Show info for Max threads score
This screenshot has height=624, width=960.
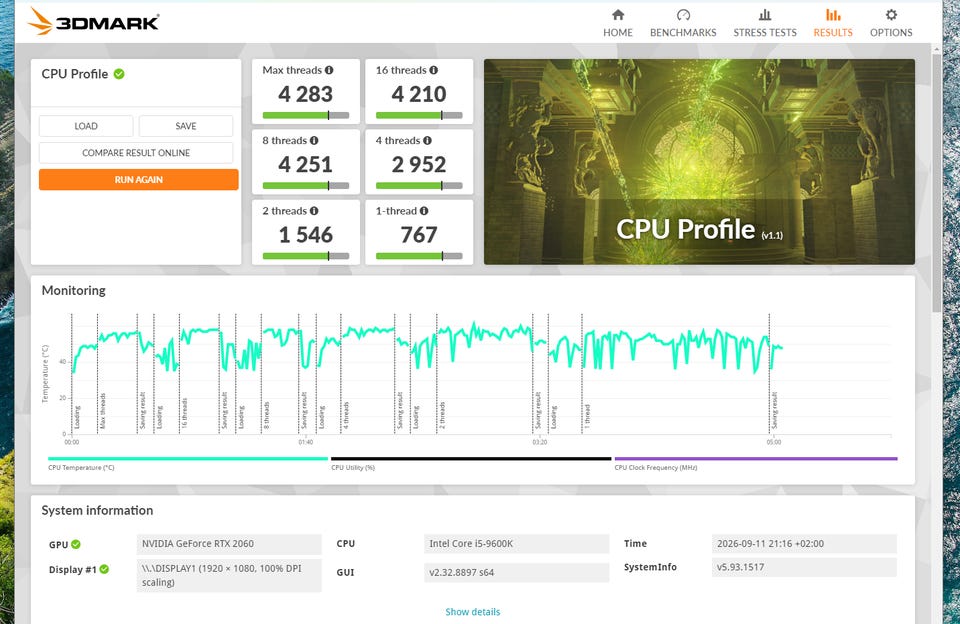pos(329,70)
